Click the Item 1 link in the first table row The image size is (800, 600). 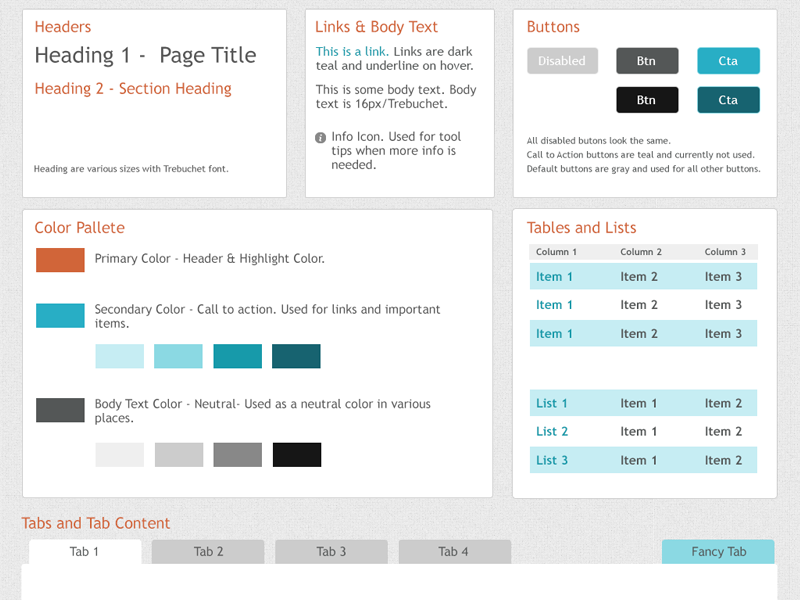click(554, 276)
